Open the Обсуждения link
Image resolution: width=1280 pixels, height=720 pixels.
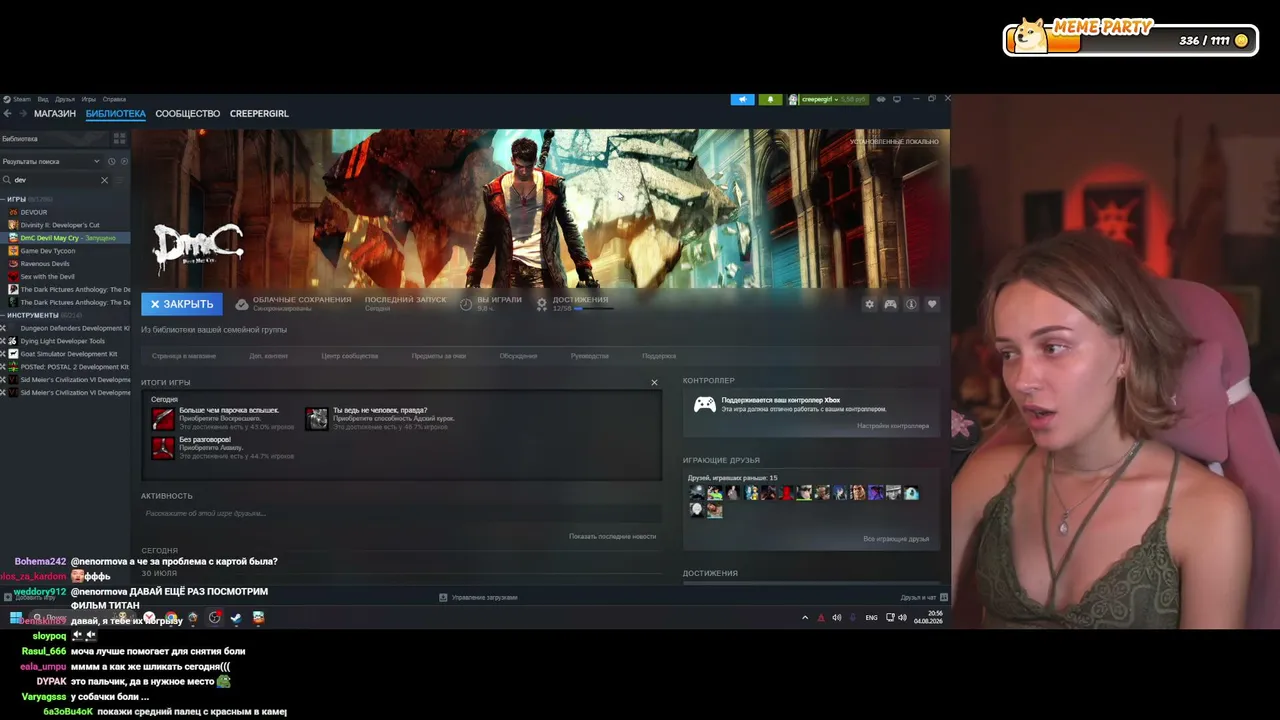pos(518,356)
